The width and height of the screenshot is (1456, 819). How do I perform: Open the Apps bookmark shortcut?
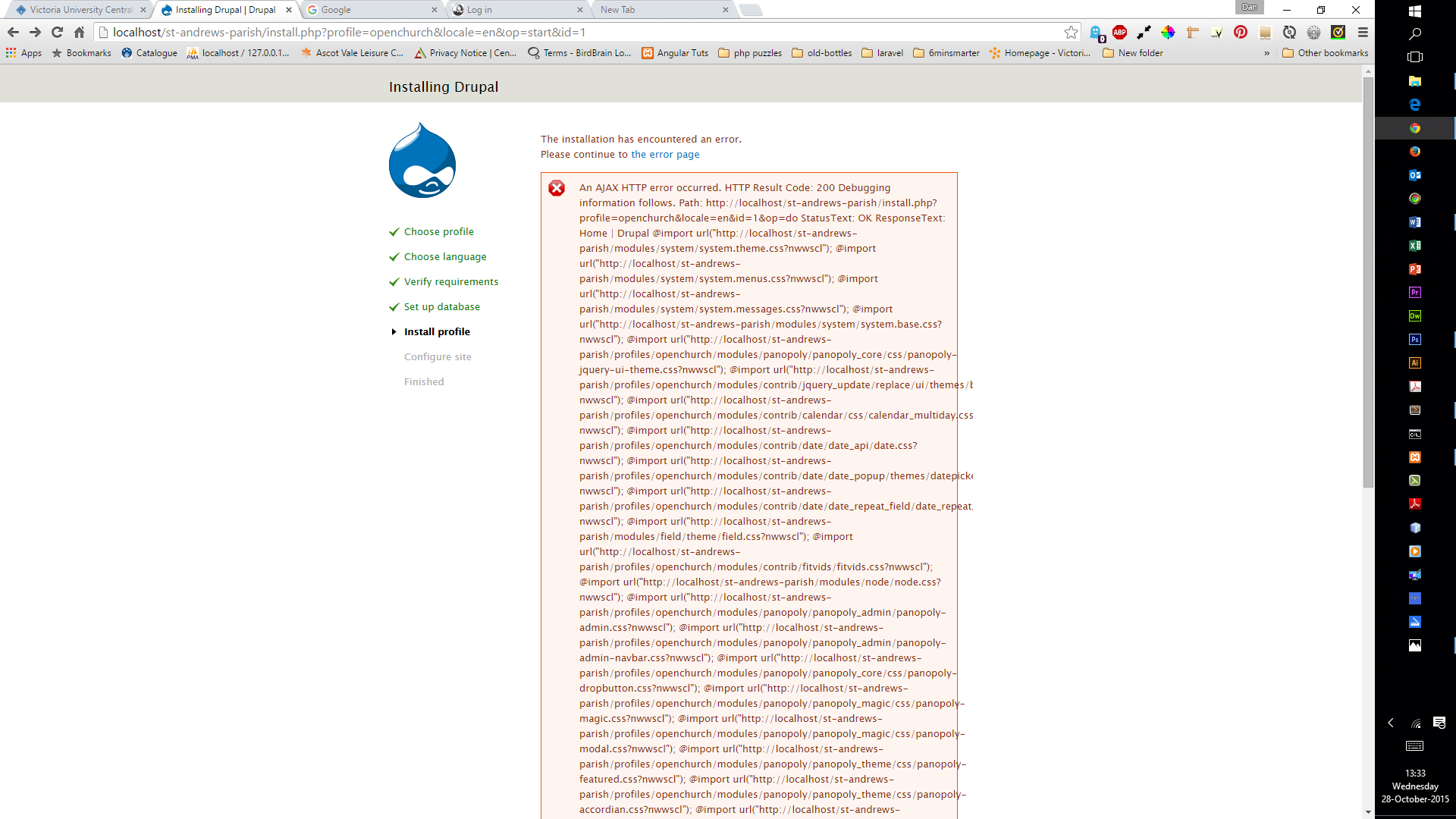point(24,53)
